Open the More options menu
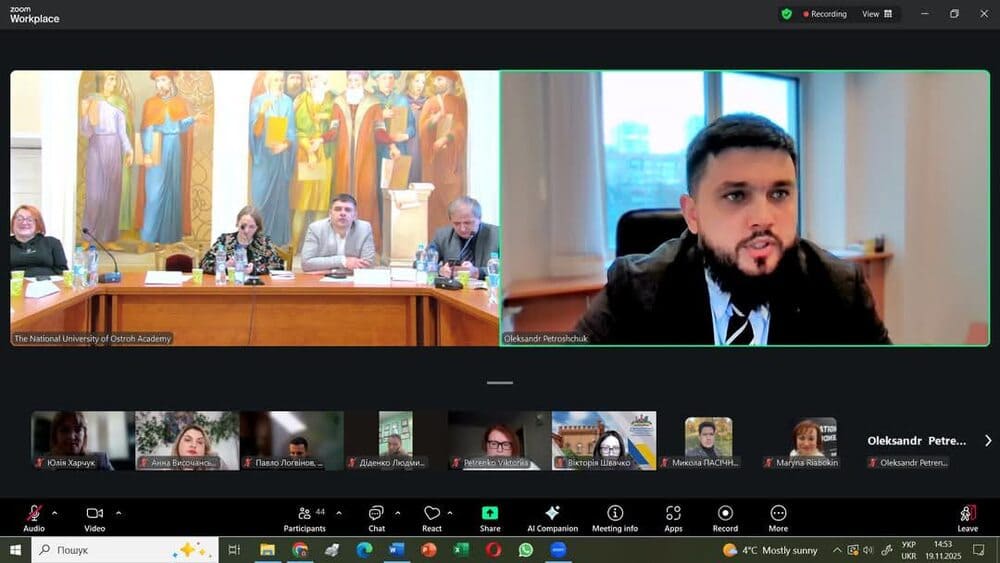The image size is (1000, 563). [778, 518]
